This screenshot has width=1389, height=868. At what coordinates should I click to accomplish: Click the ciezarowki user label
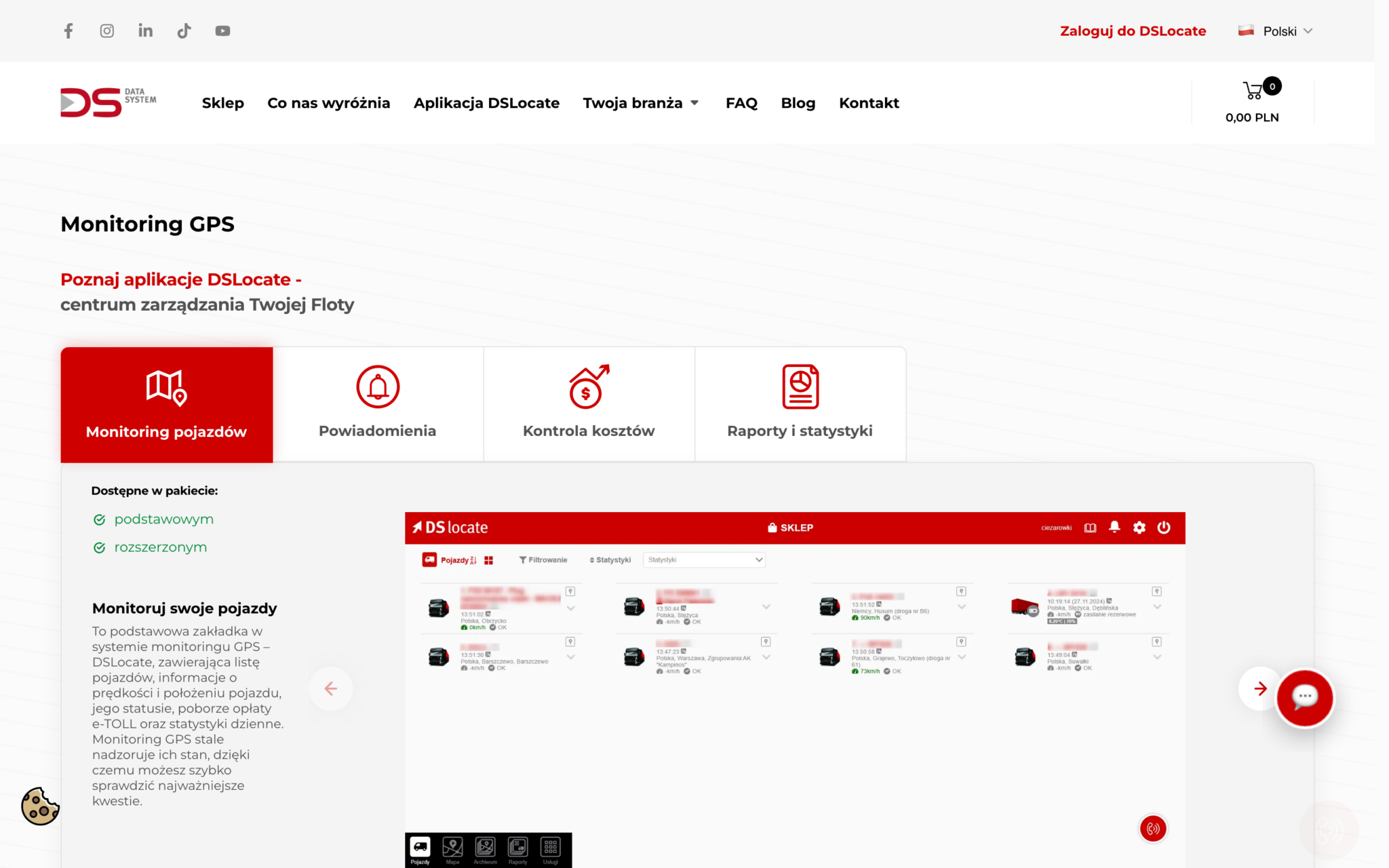(1056, 528)
